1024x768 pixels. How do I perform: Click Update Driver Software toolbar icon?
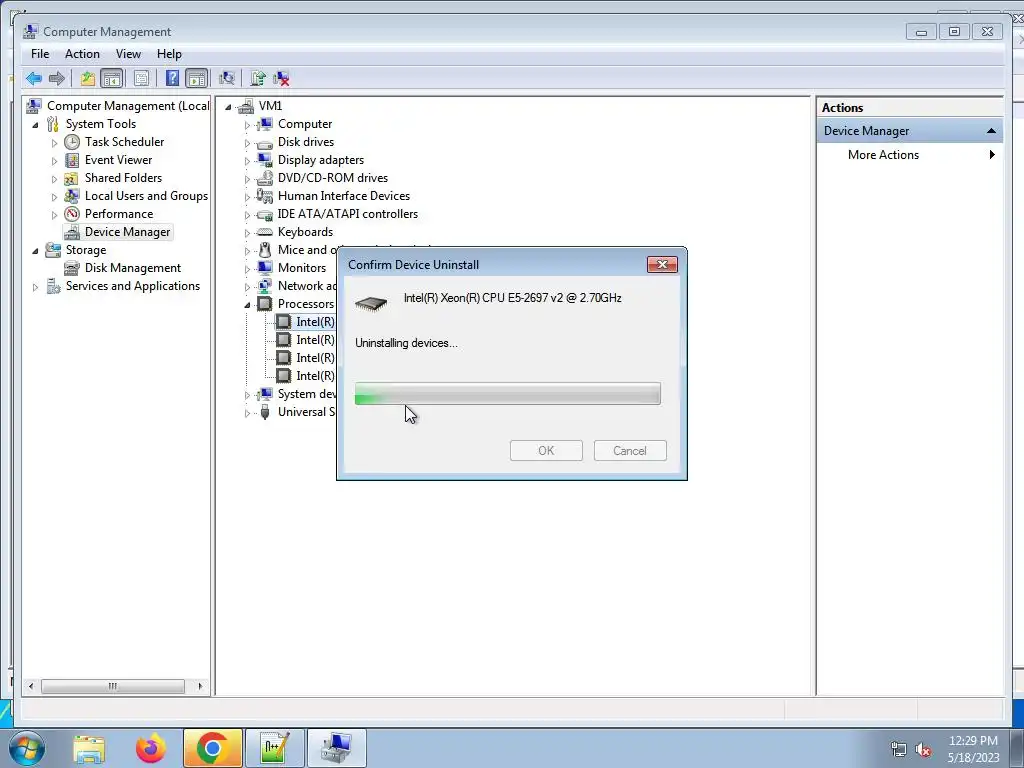pyautogui.click(x=258, y=78)
